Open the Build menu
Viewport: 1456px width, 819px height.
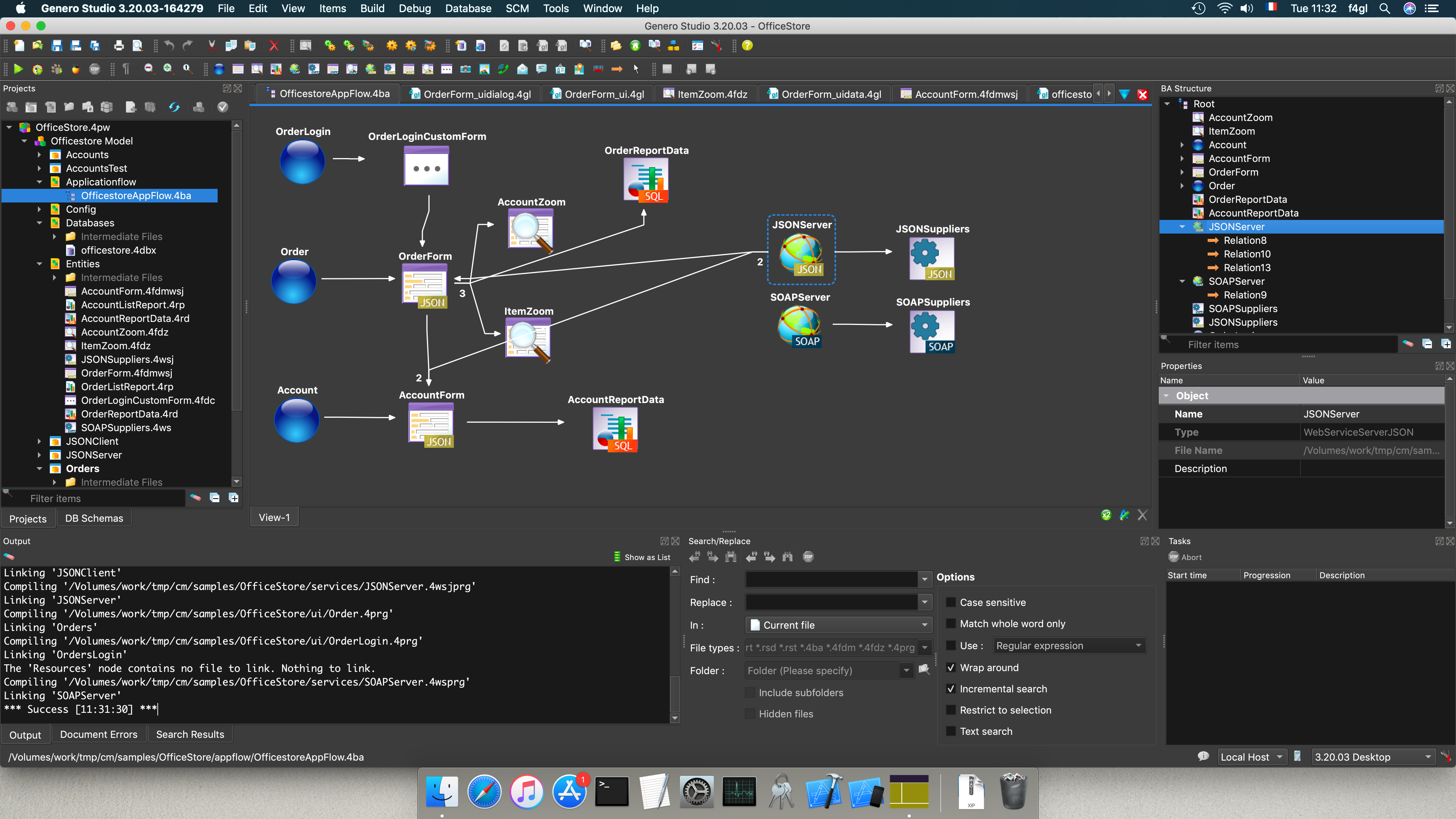(x=372, y=8)
